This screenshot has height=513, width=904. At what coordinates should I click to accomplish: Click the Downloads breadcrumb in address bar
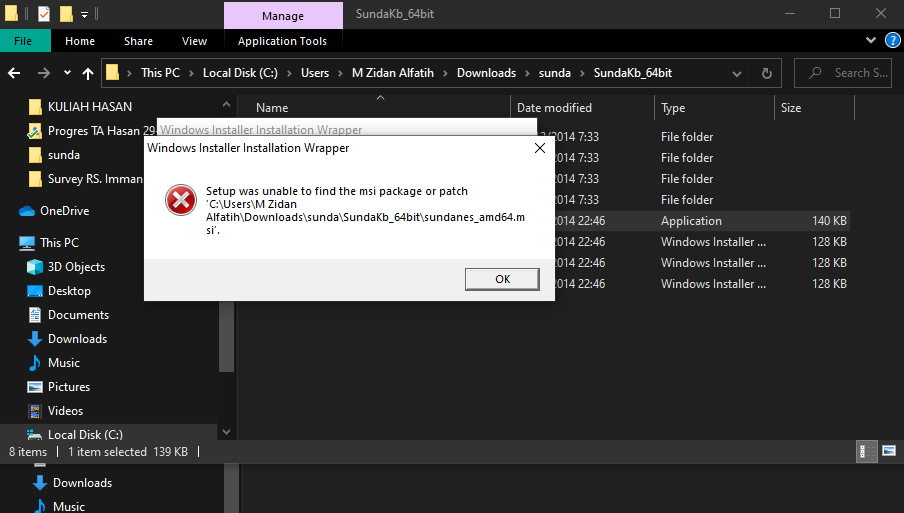point(486,73)
